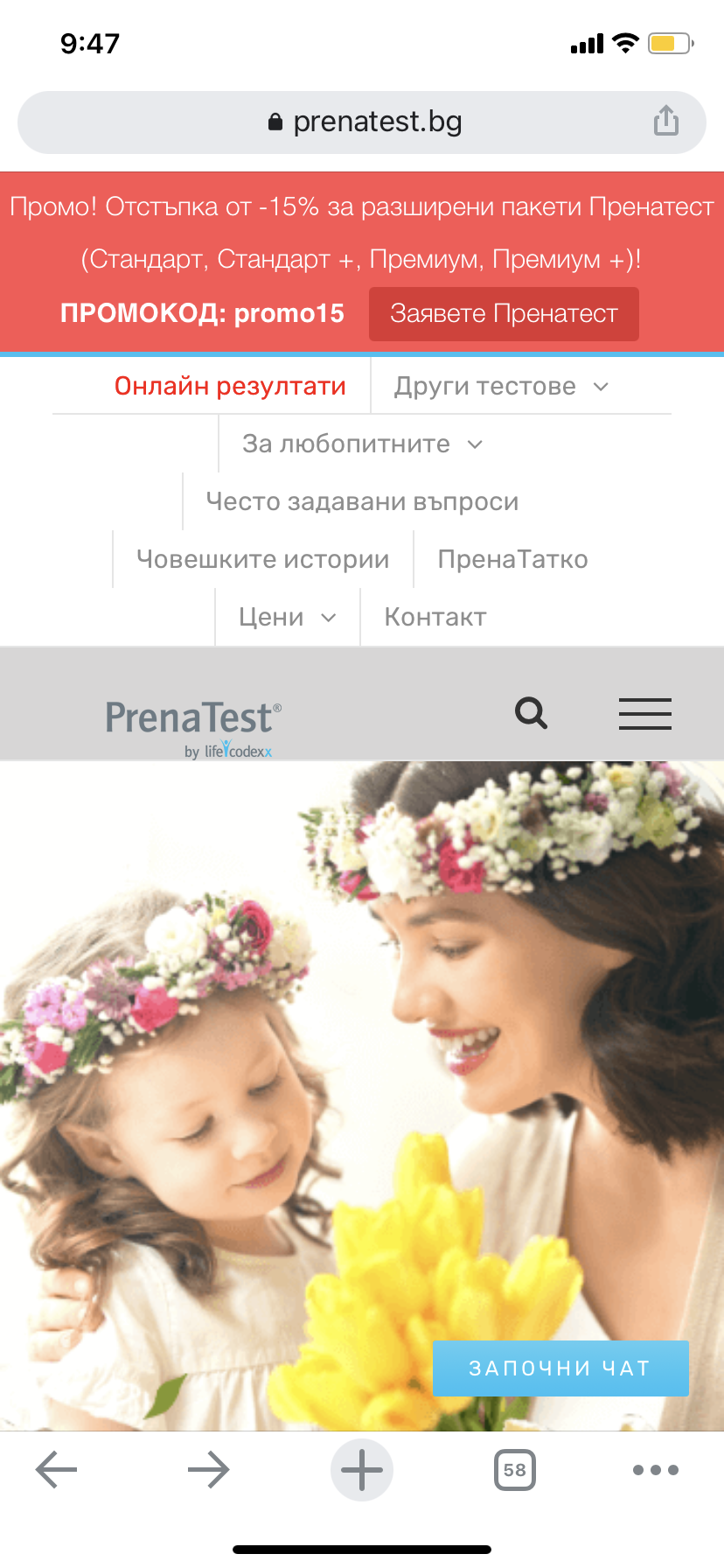The width and height of the screenshot is (724, 1568).
Task: Open the site search magnifier icon
Action: click(531, 713)
